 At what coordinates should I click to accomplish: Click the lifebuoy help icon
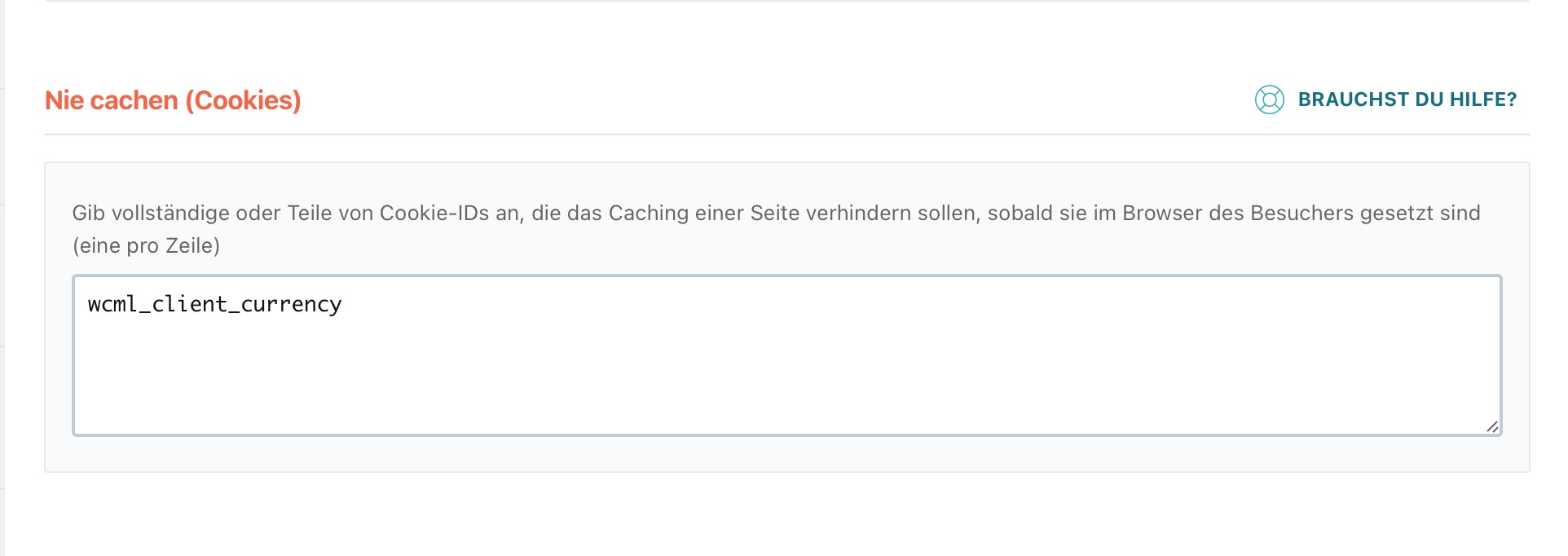1269,99
